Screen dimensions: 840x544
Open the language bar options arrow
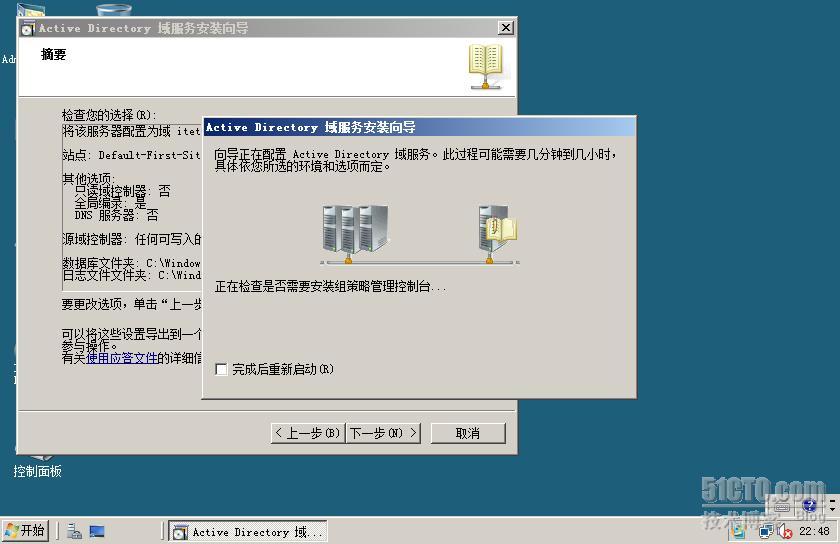[x=832, y=509]
